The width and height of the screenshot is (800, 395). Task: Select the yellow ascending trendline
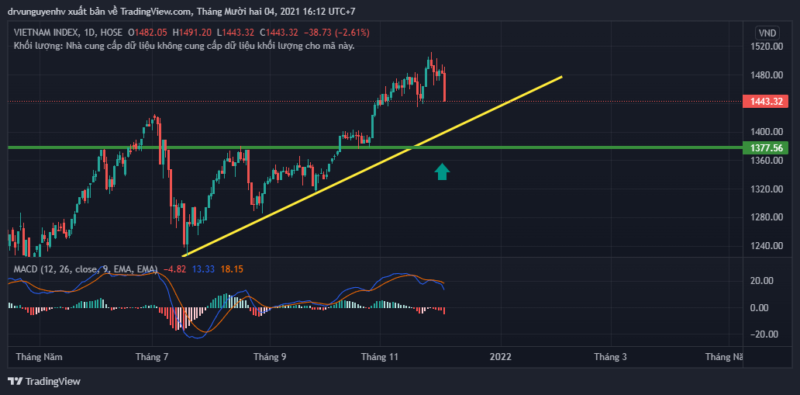pyautogui.click(x=372, y=166)
